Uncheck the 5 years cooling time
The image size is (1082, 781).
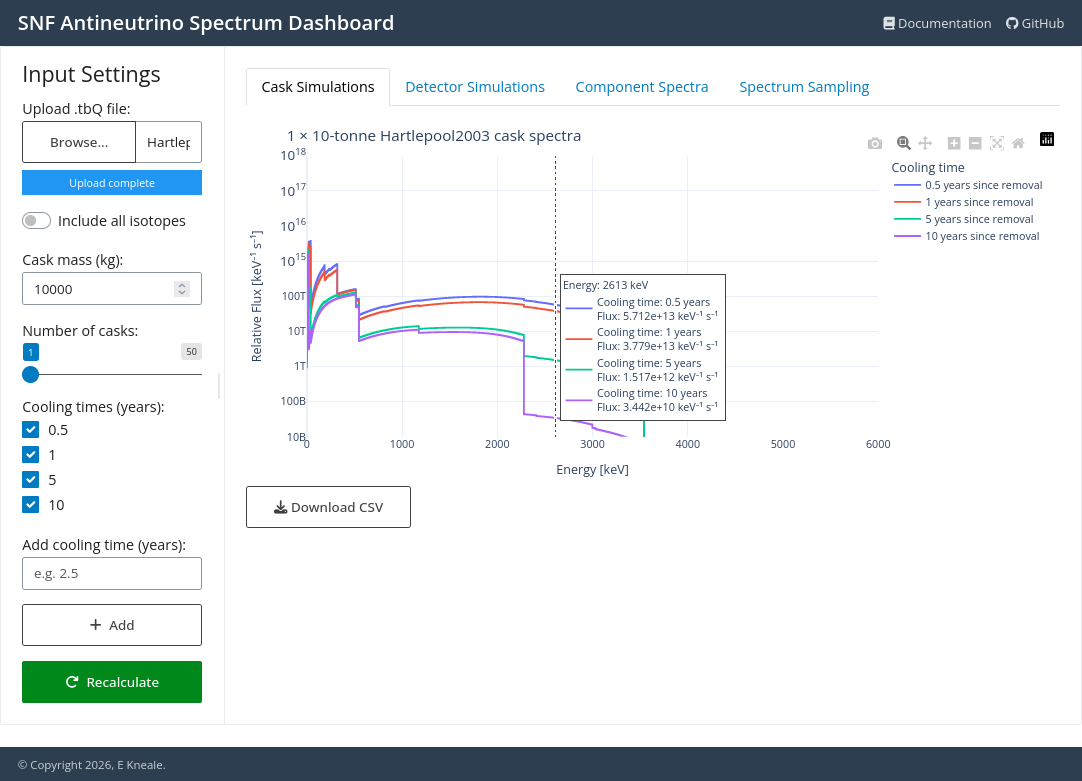click(30, 480)
